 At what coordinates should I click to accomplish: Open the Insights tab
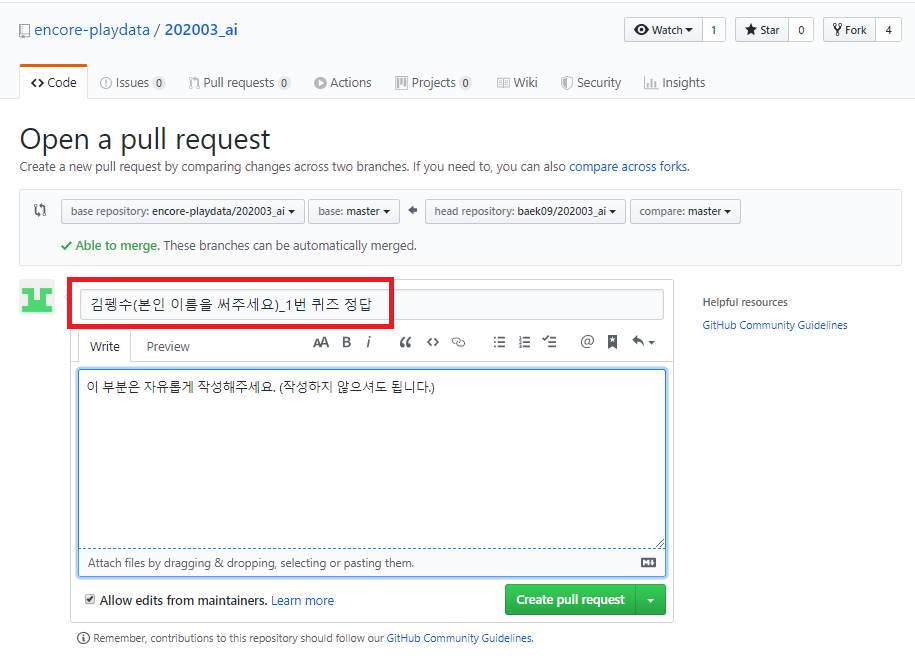coord(675,83)
